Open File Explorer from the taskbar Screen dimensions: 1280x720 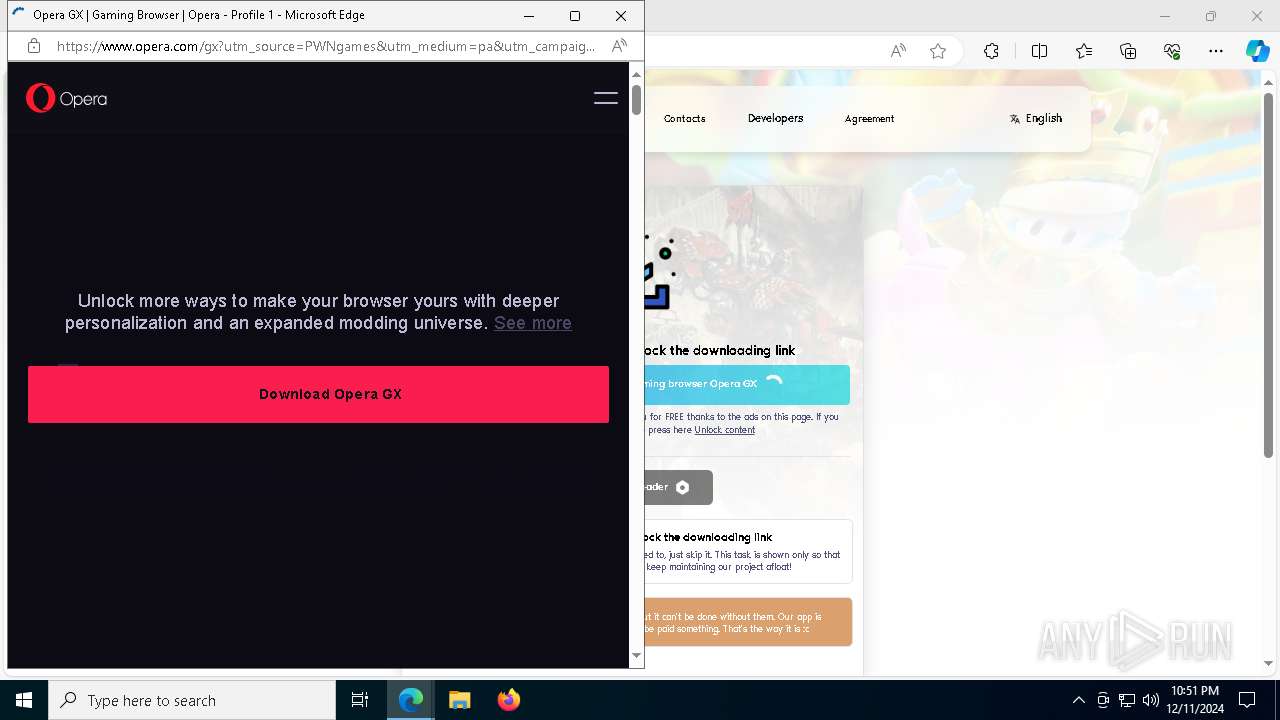[x=459, y=700]
